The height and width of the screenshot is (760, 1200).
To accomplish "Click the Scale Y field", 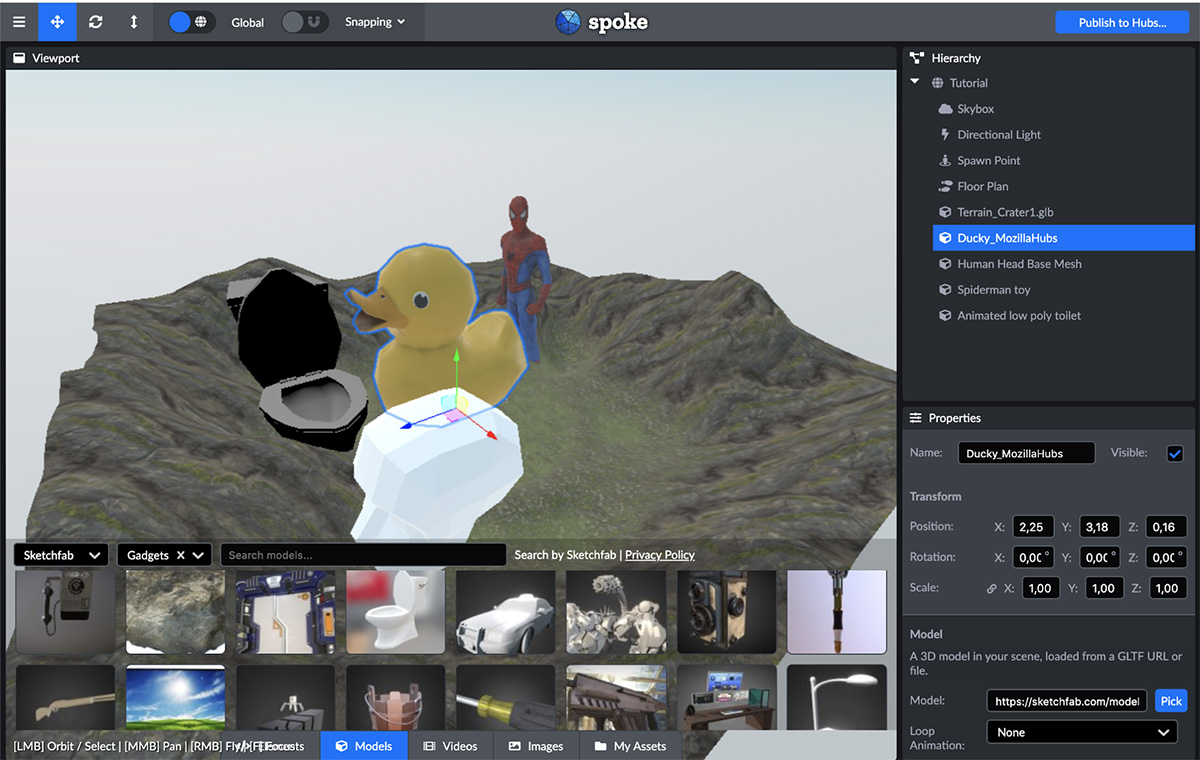I will pos(1104,588).
